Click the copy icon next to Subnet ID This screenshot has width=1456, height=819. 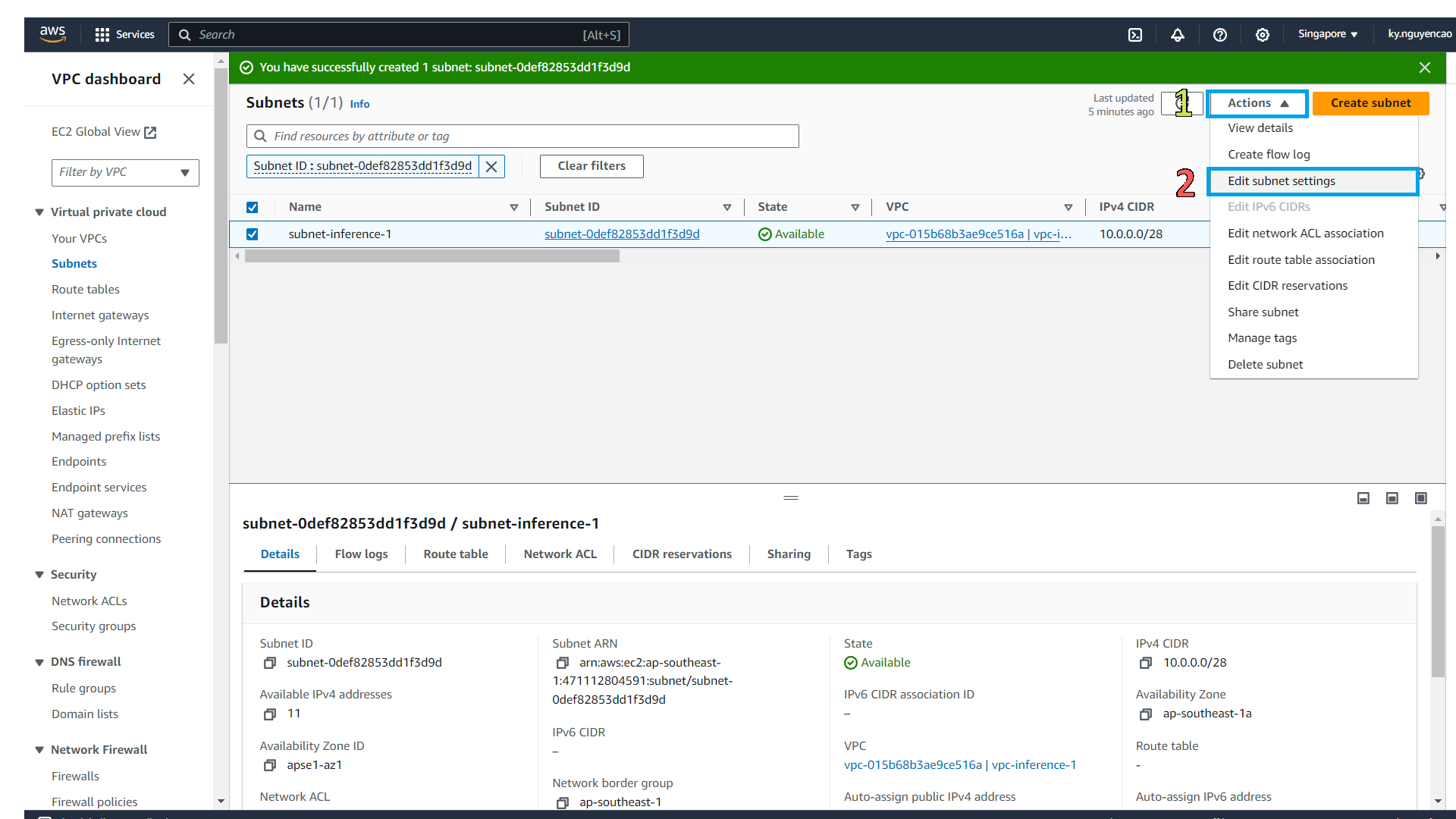270,662
